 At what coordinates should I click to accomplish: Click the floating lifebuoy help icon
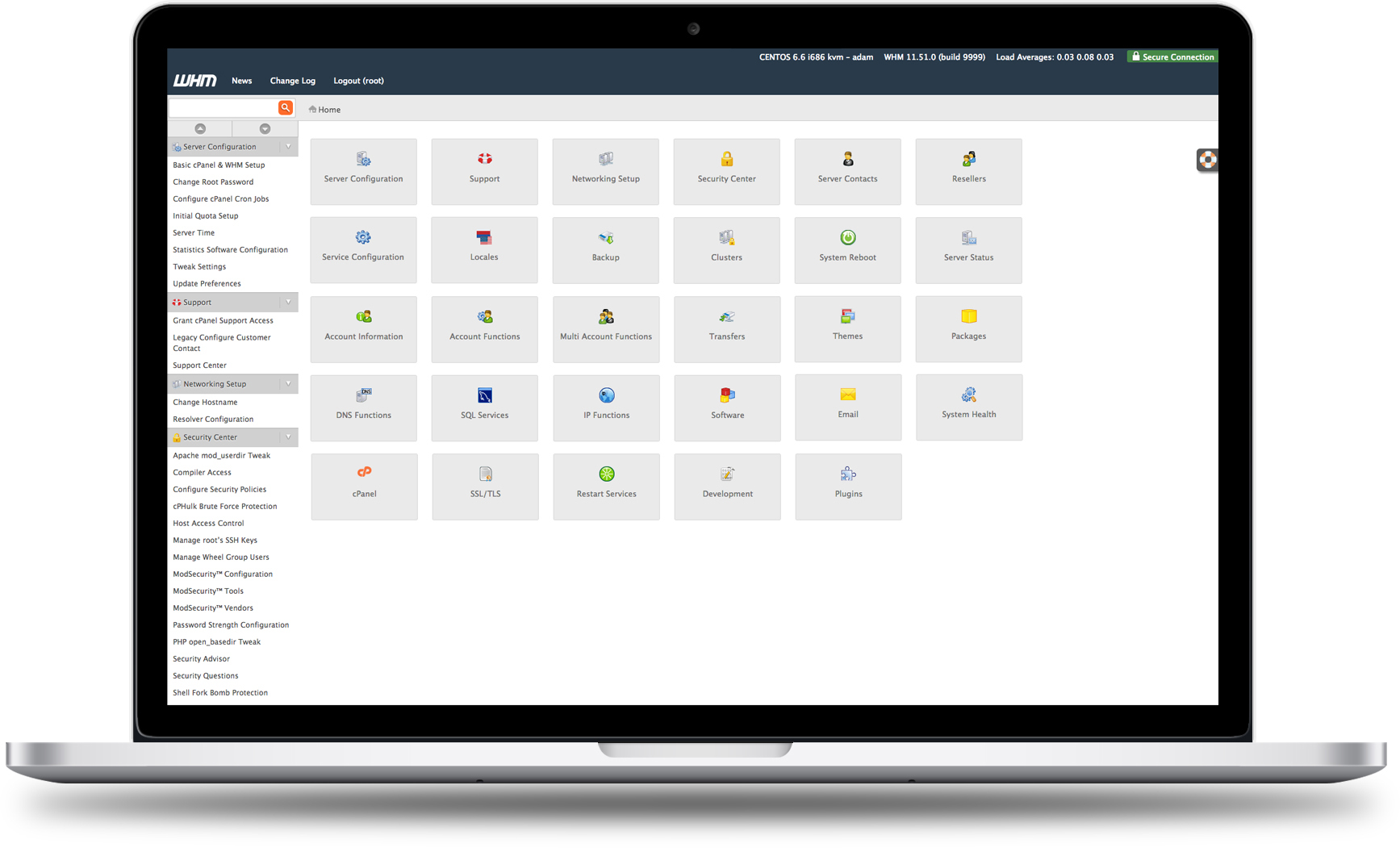(x=1207, y=160)
